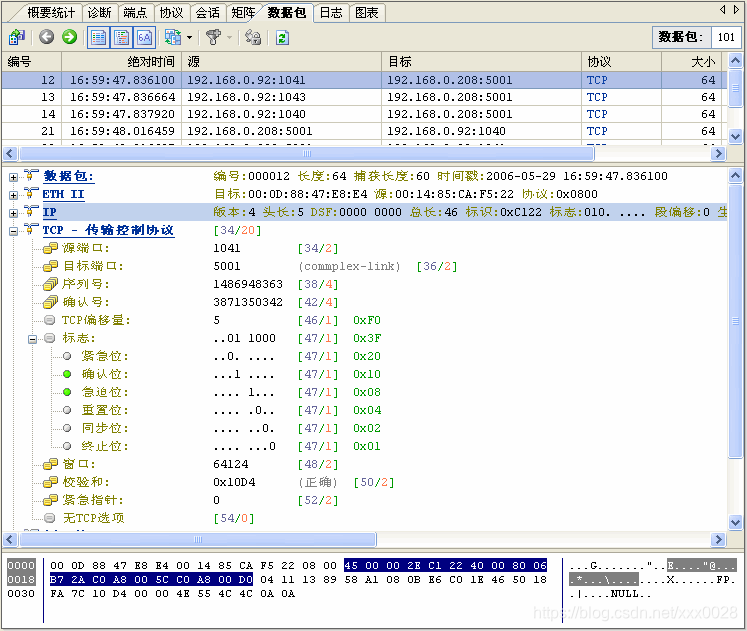Click the refresh document icon
Screen dimensions: 747x631
click(282, 38)
